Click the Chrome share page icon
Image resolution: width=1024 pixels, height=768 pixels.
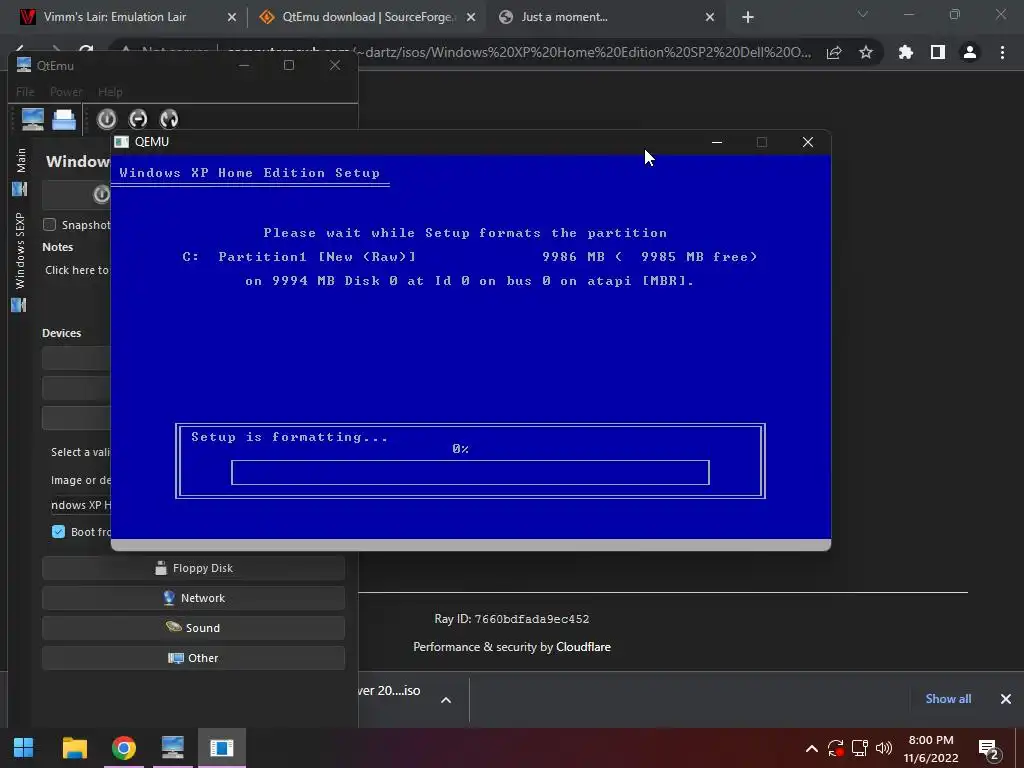click(834, 53)
